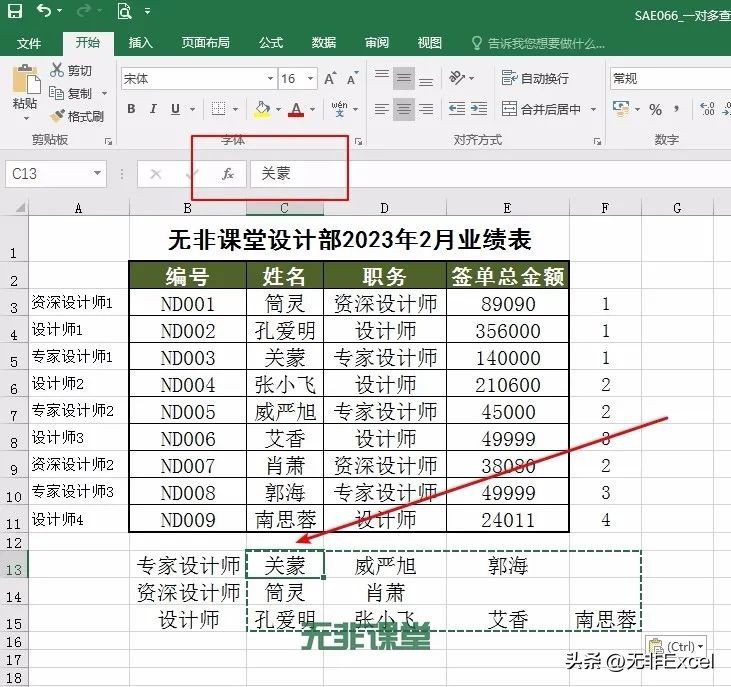Switch to the 页面布局 Page Layout tab
731x687 pixels.
point(206,43)
